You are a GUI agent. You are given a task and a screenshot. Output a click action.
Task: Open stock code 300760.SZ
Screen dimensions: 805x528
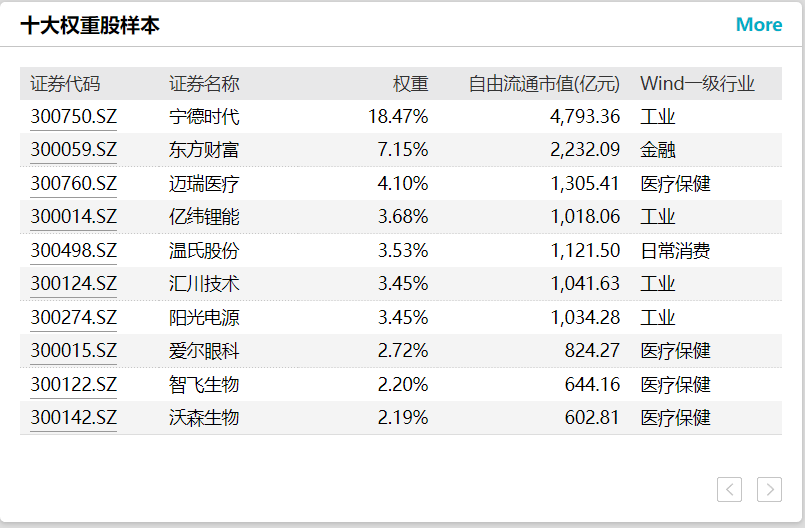tap(73, 183)
